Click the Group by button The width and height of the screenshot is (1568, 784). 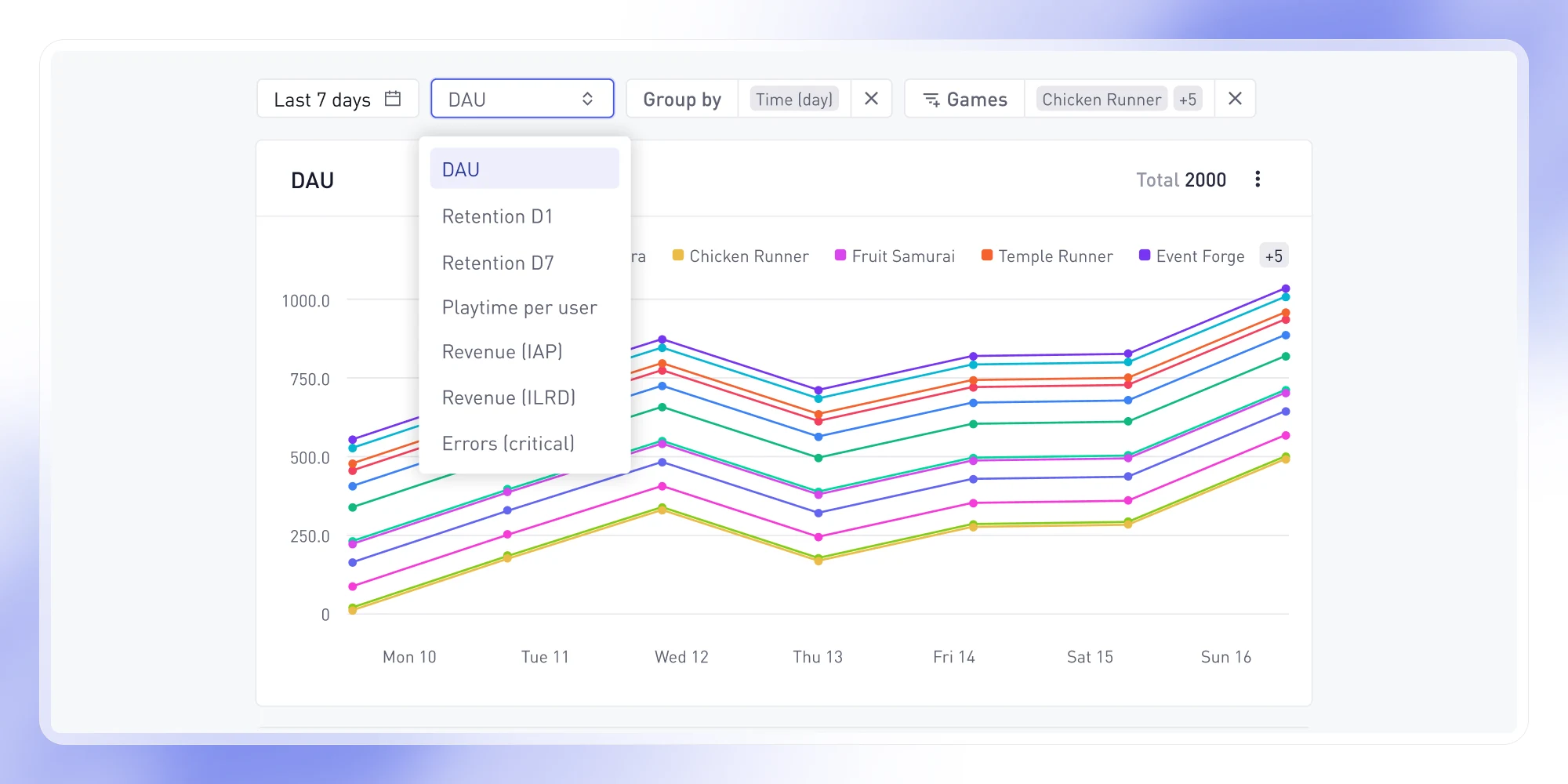tap(682, 99)
